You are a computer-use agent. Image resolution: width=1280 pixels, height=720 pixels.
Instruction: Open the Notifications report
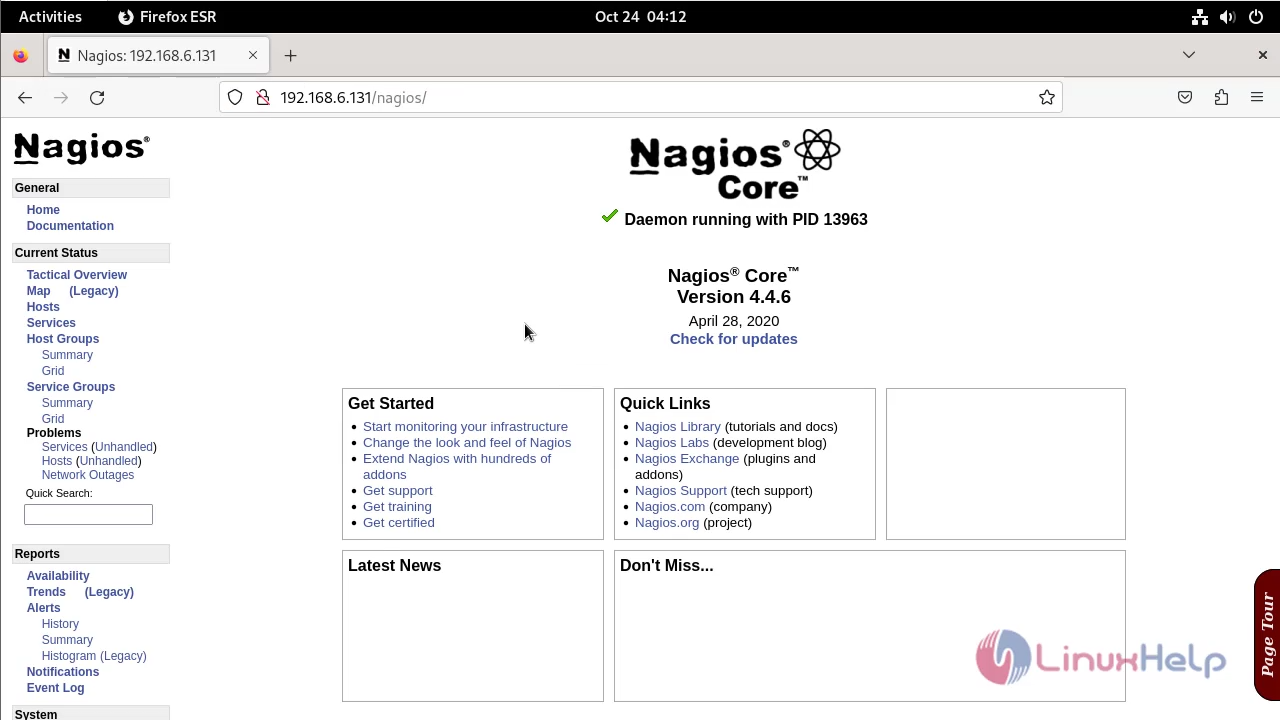click(63, 672)
